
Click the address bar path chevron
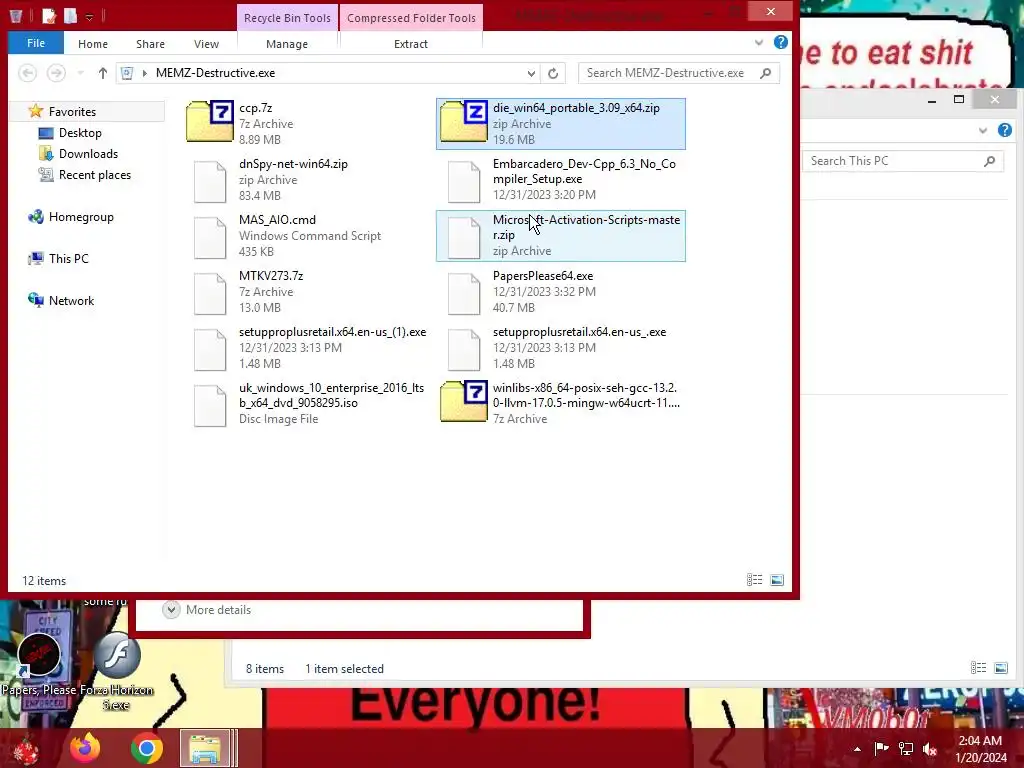pos(145,73)
